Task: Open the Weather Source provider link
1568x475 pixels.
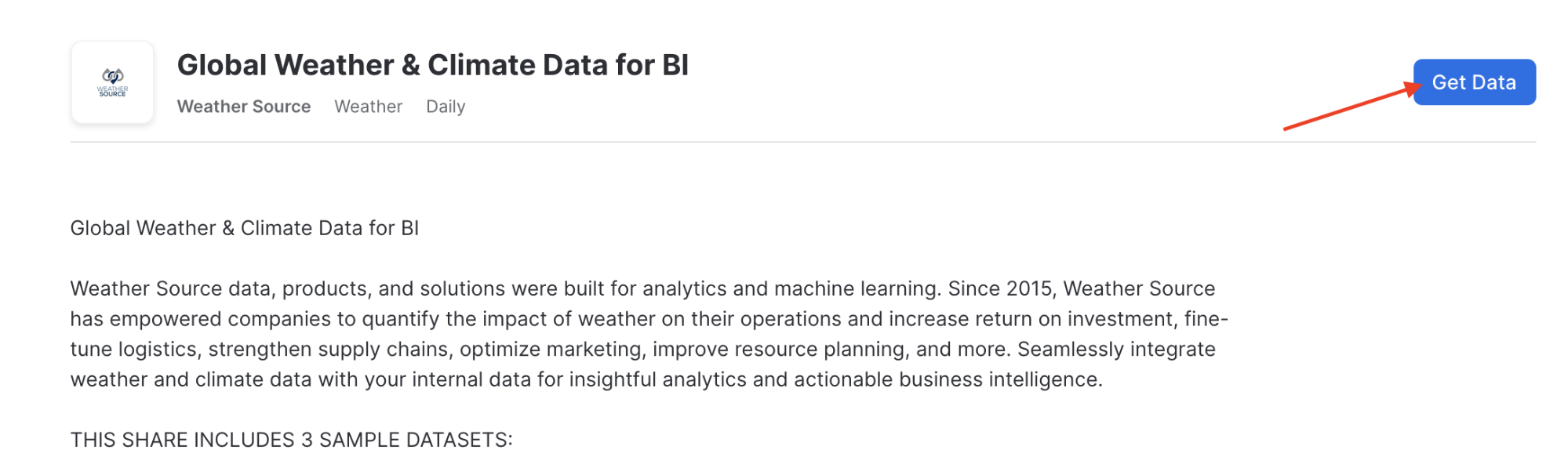Action: tap(244, 107)
